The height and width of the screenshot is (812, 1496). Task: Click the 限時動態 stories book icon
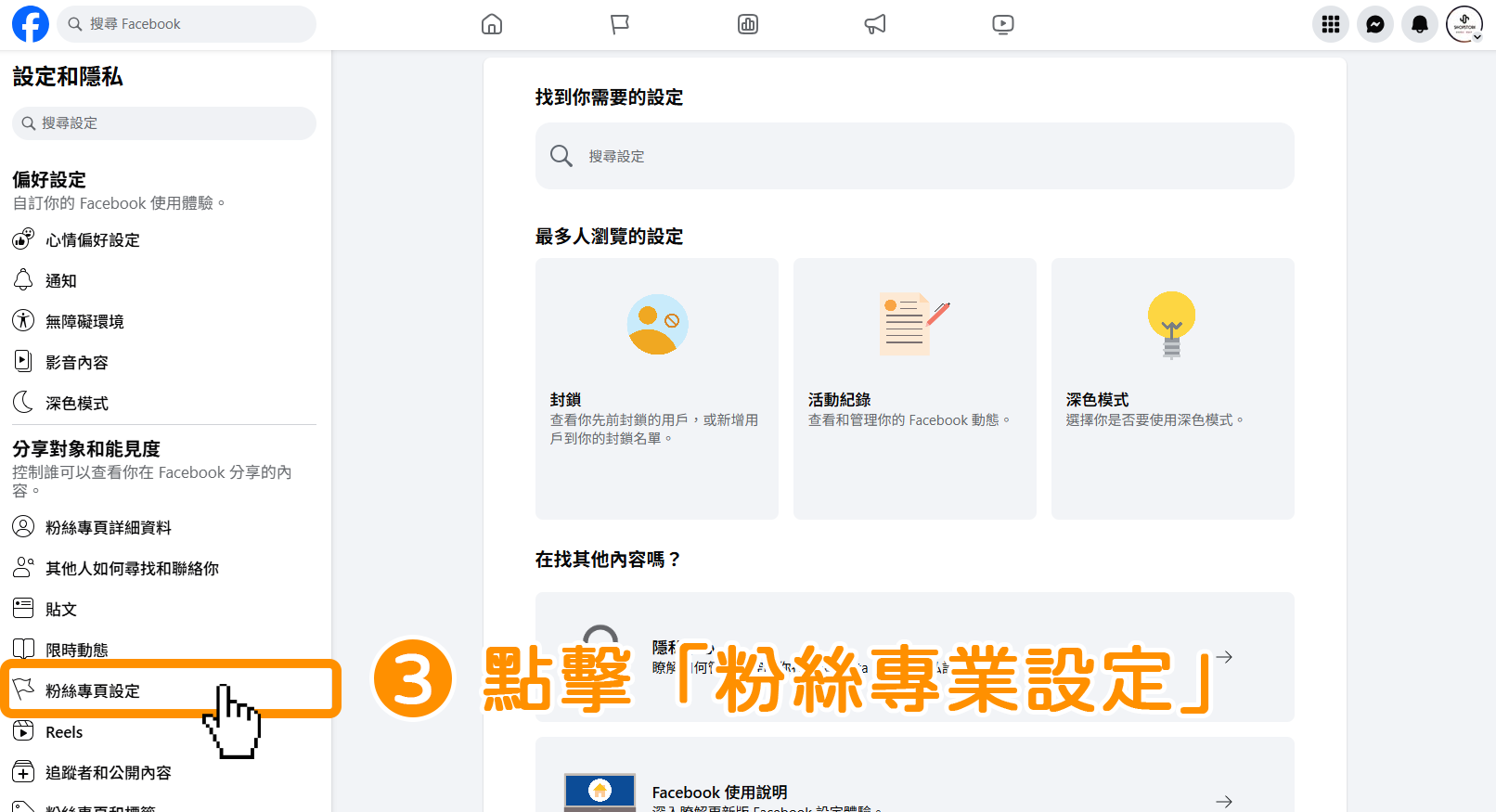point(23,649)
